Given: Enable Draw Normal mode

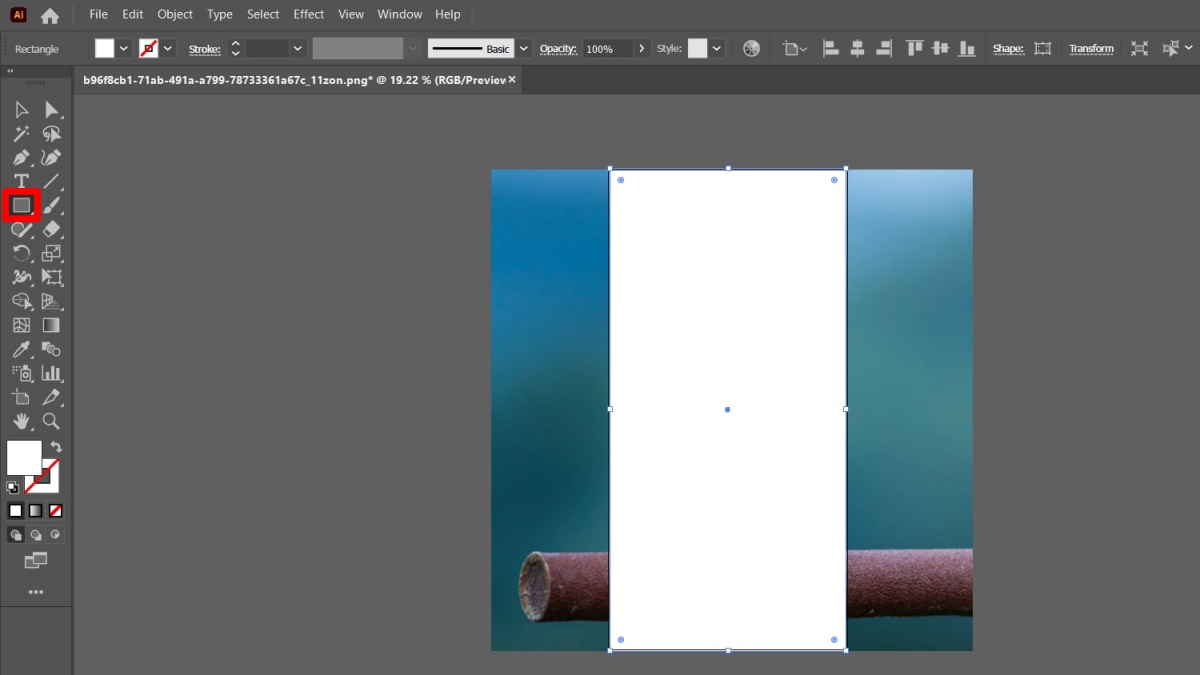Looking at the screenshot, I should (x=16, y=535).
